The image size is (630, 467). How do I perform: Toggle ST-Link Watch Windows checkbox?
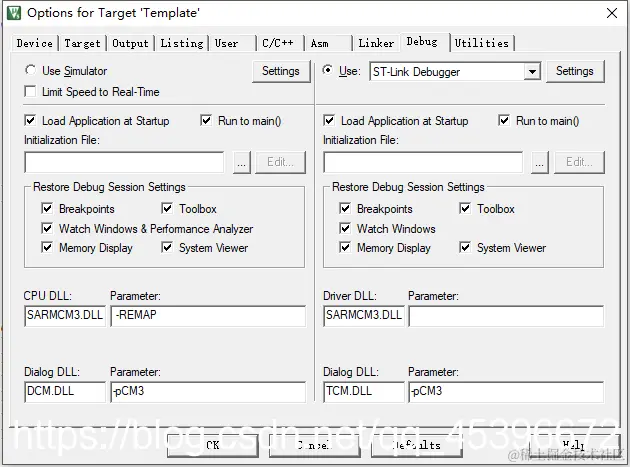[x=345, y=228]
